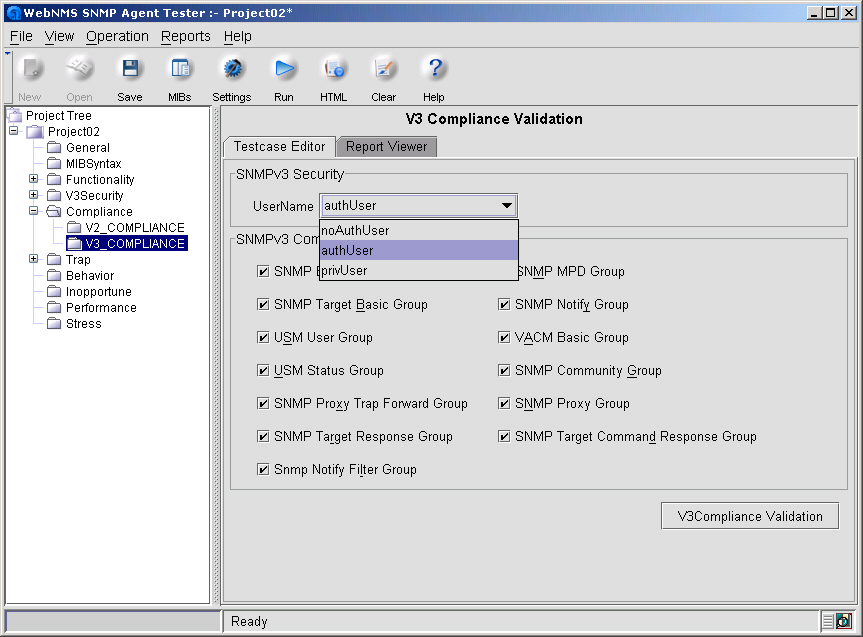This screenshot has width=863, height=637.
Task: Uncheck USM User Group
Action: point(263,337)
